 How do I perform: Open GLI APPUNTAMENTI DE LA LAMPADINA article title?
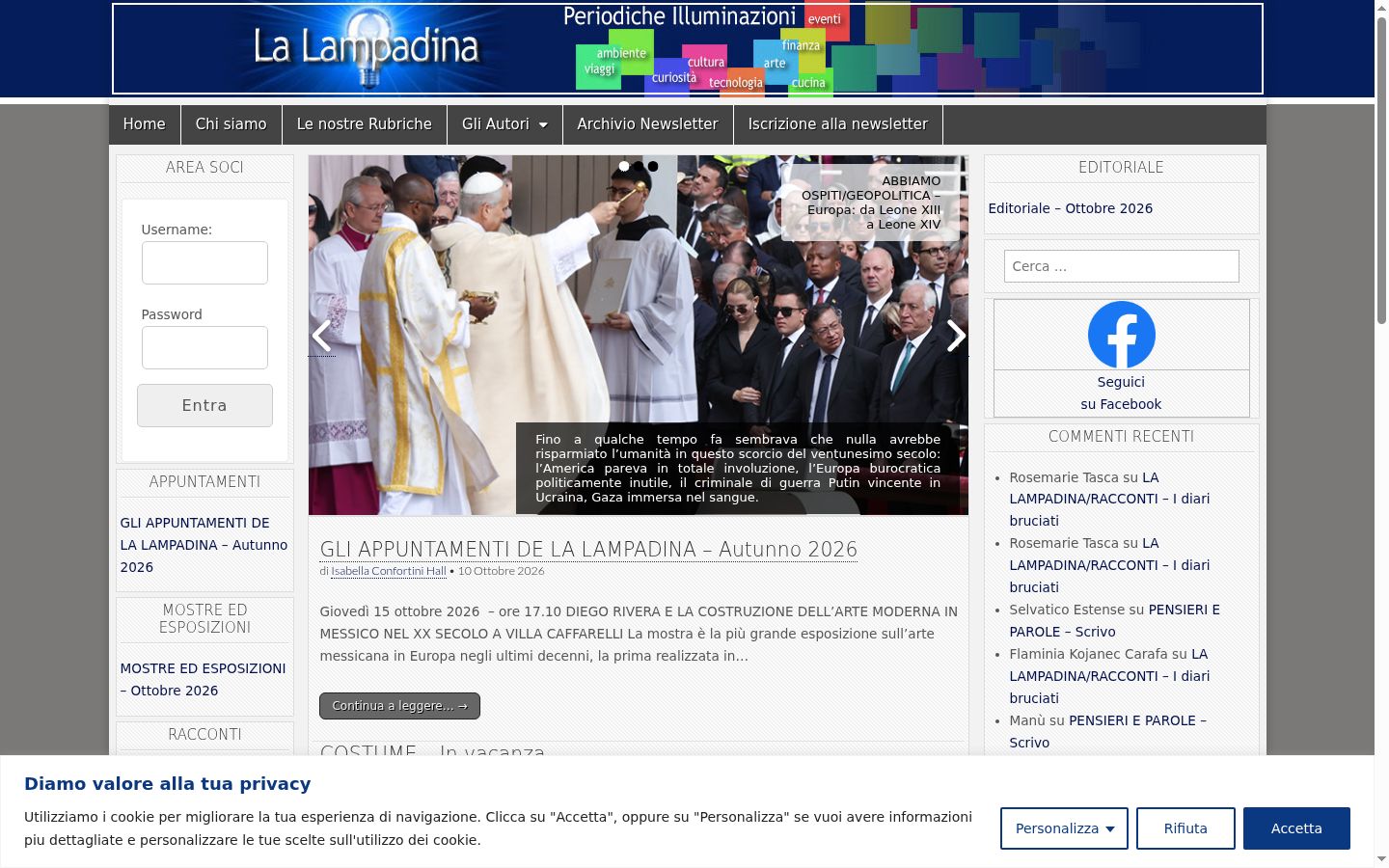pyautogui.click(x=588, y=550)
